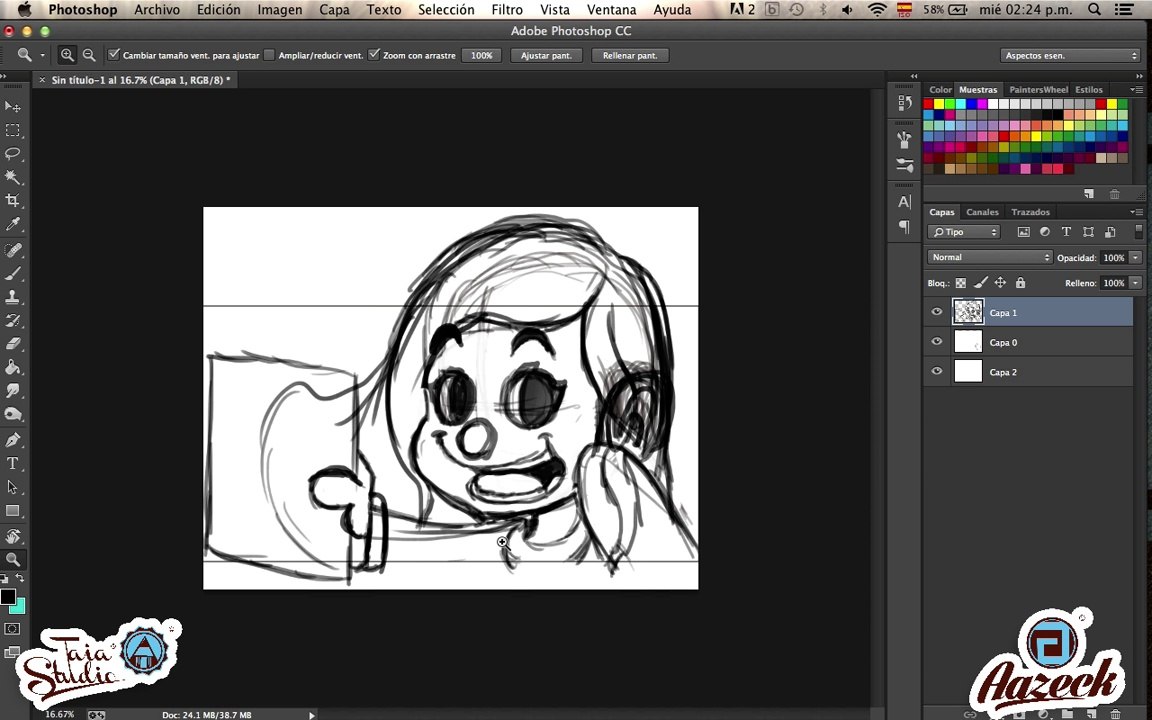This screenshot has height=720, width=1152.
Task: Select the Magic Wand tool
Action: tap(12, 177)
